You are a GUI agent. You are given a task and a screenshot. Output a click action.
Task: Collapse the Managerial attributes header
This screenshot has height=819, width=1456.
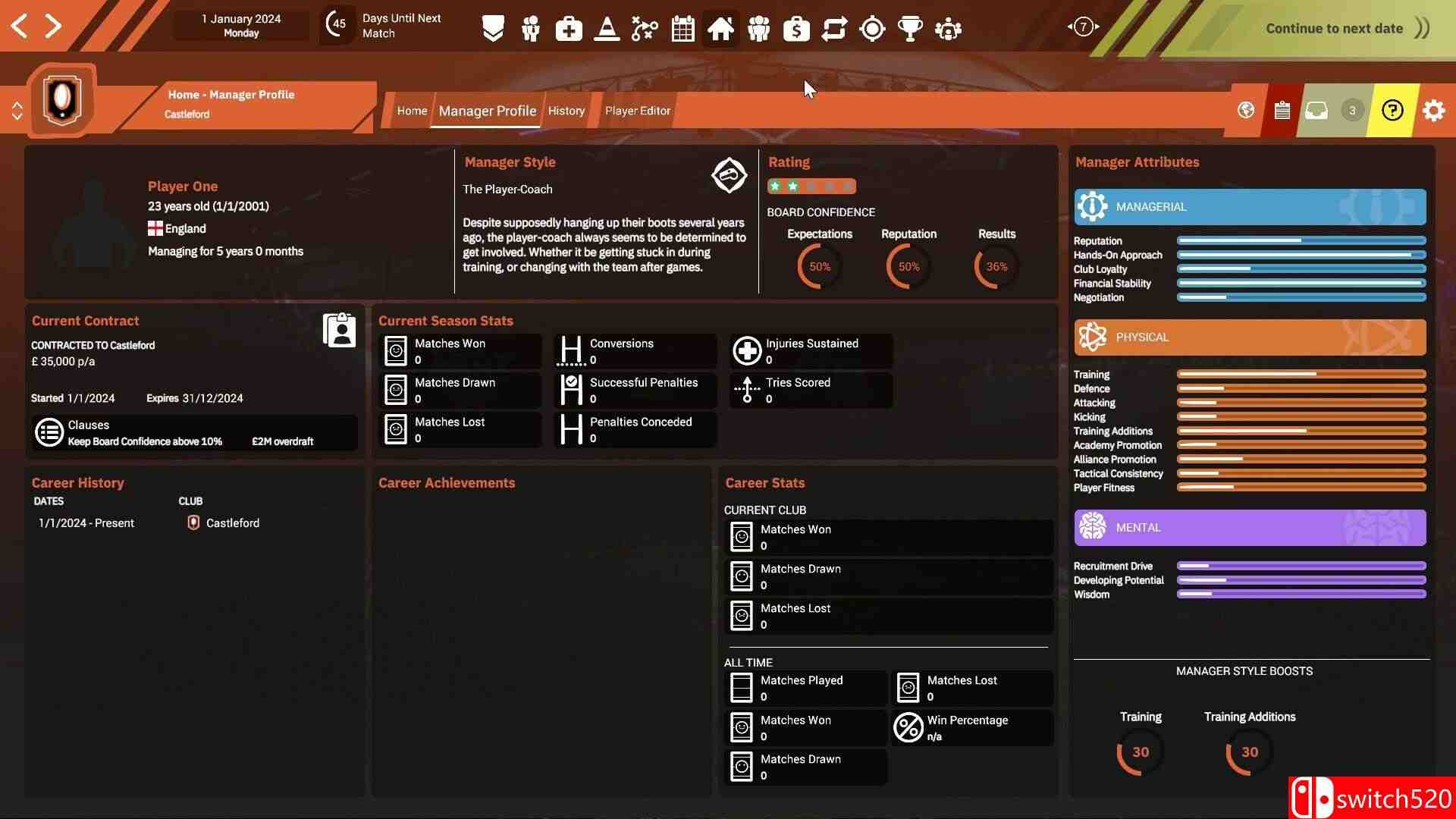1250,207
